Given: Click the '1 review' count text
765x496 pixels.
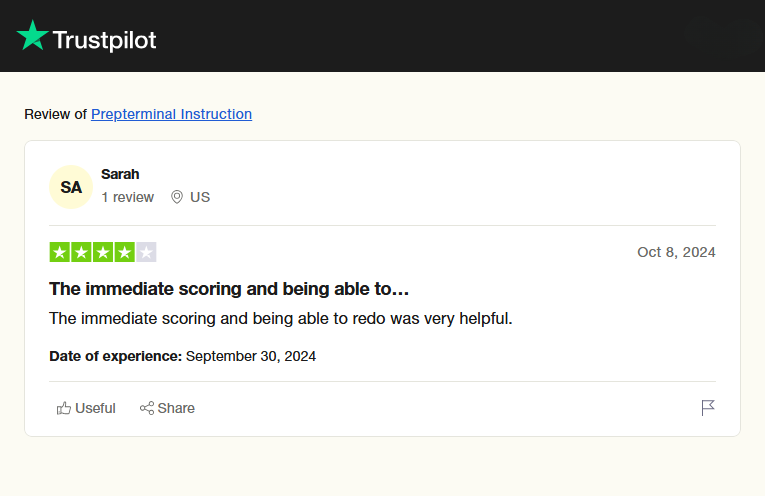Looking at the screenshot, I should coord(127,197).
